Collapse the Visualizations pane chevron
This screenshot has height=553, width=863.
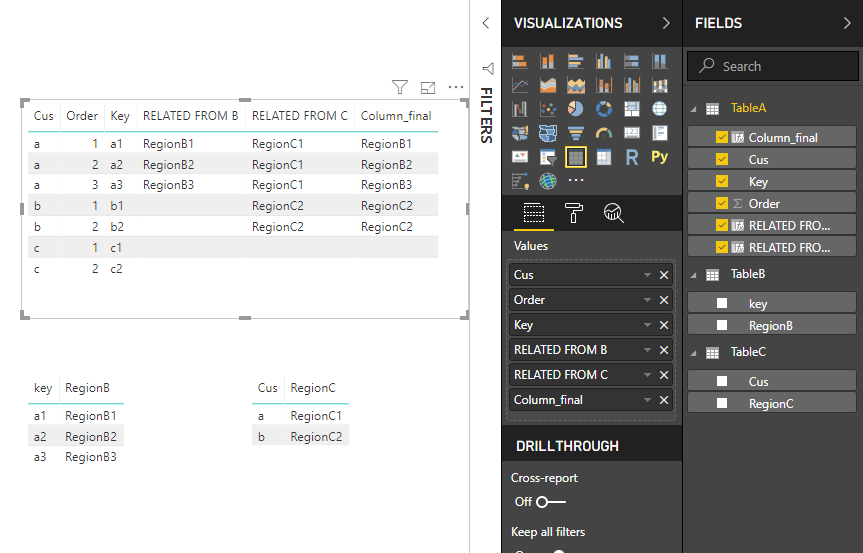click(666, 23)
